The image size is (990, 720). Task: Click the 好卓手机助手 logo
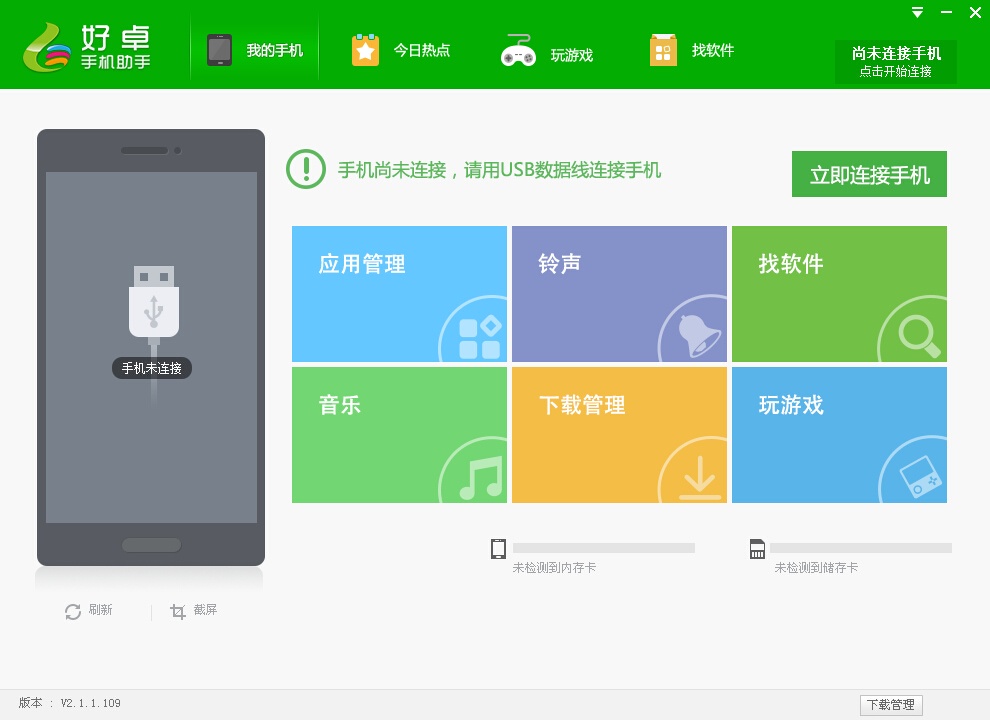[x=87, y=47]
